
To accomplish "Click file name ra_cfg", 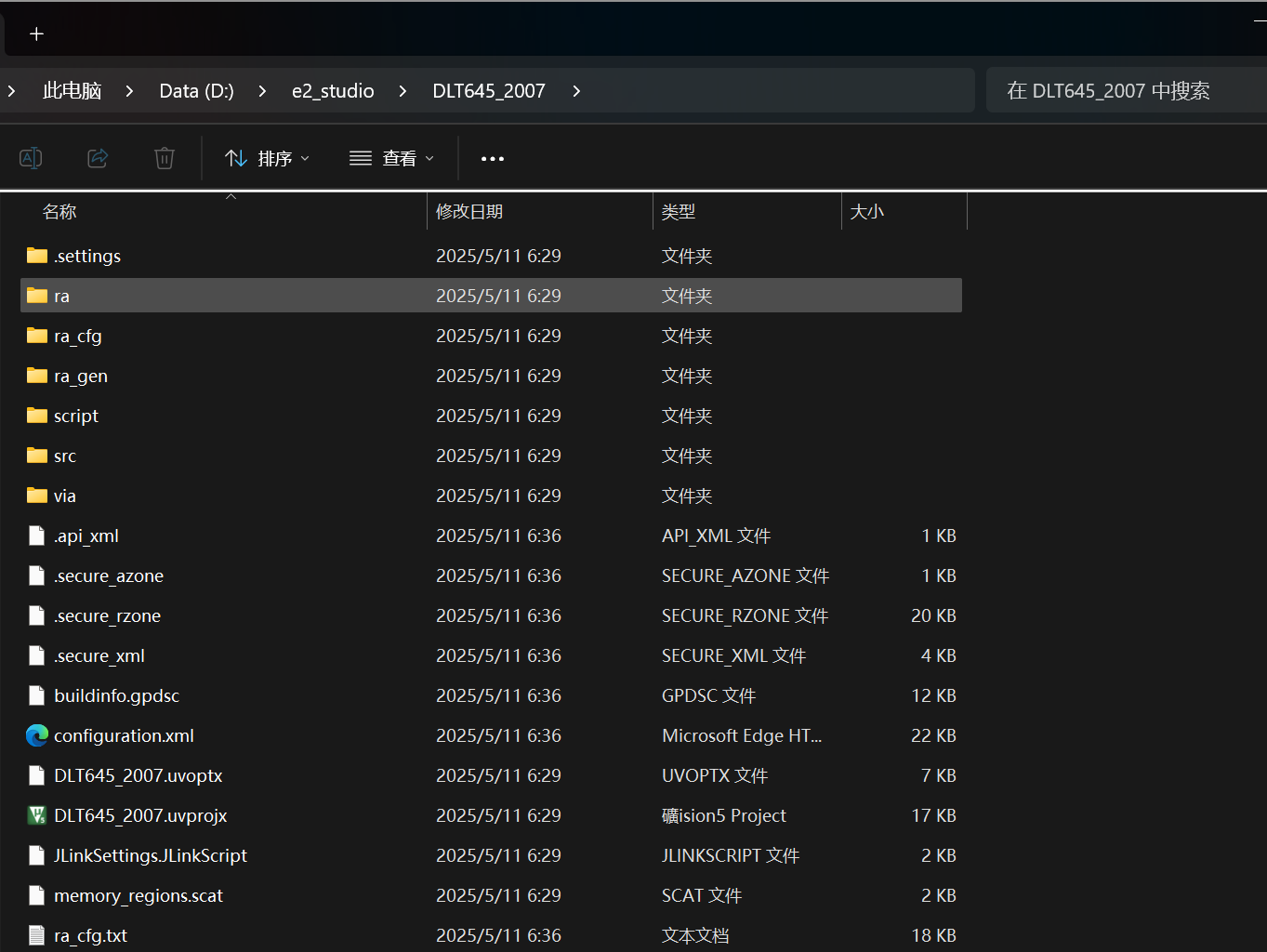I will pyautogui.click(x=78, y=337).
